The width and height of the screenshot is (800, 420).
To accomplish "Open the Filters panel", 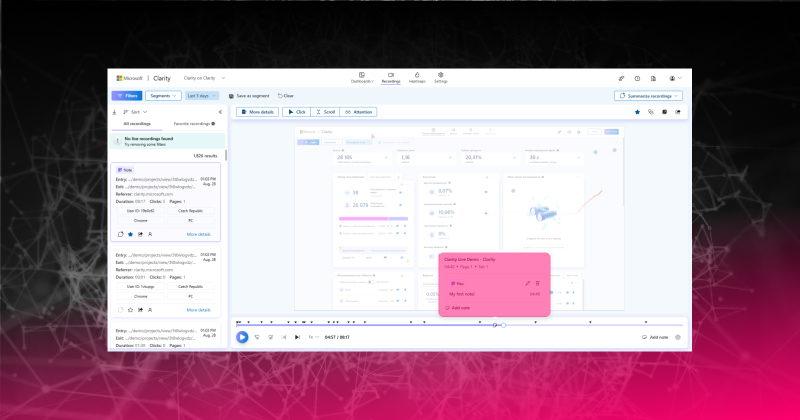I will point(127,95).
